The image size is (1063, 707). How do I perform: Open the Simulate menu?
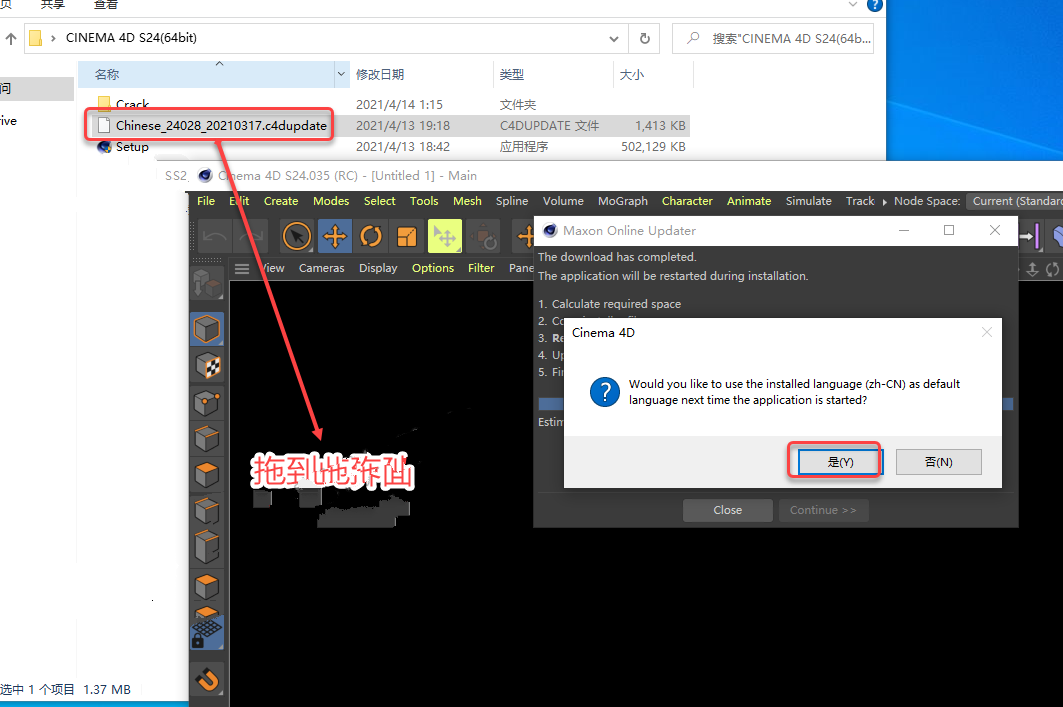coord(809,201)
